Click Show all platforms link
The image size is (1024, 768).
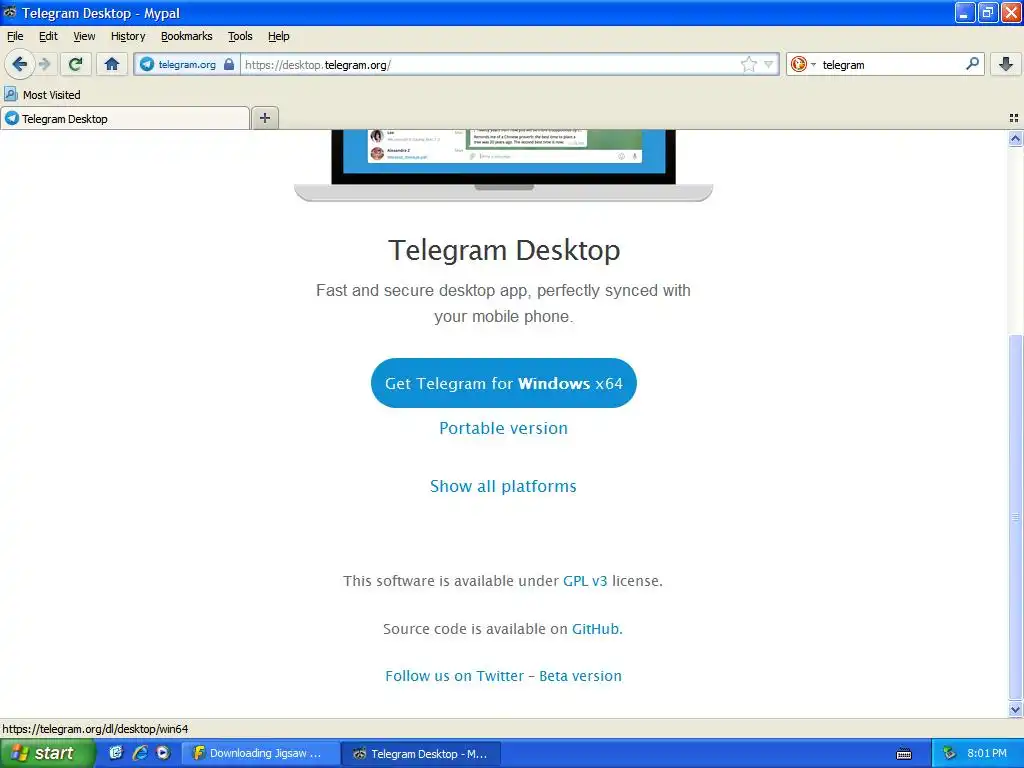coord(503,487)
